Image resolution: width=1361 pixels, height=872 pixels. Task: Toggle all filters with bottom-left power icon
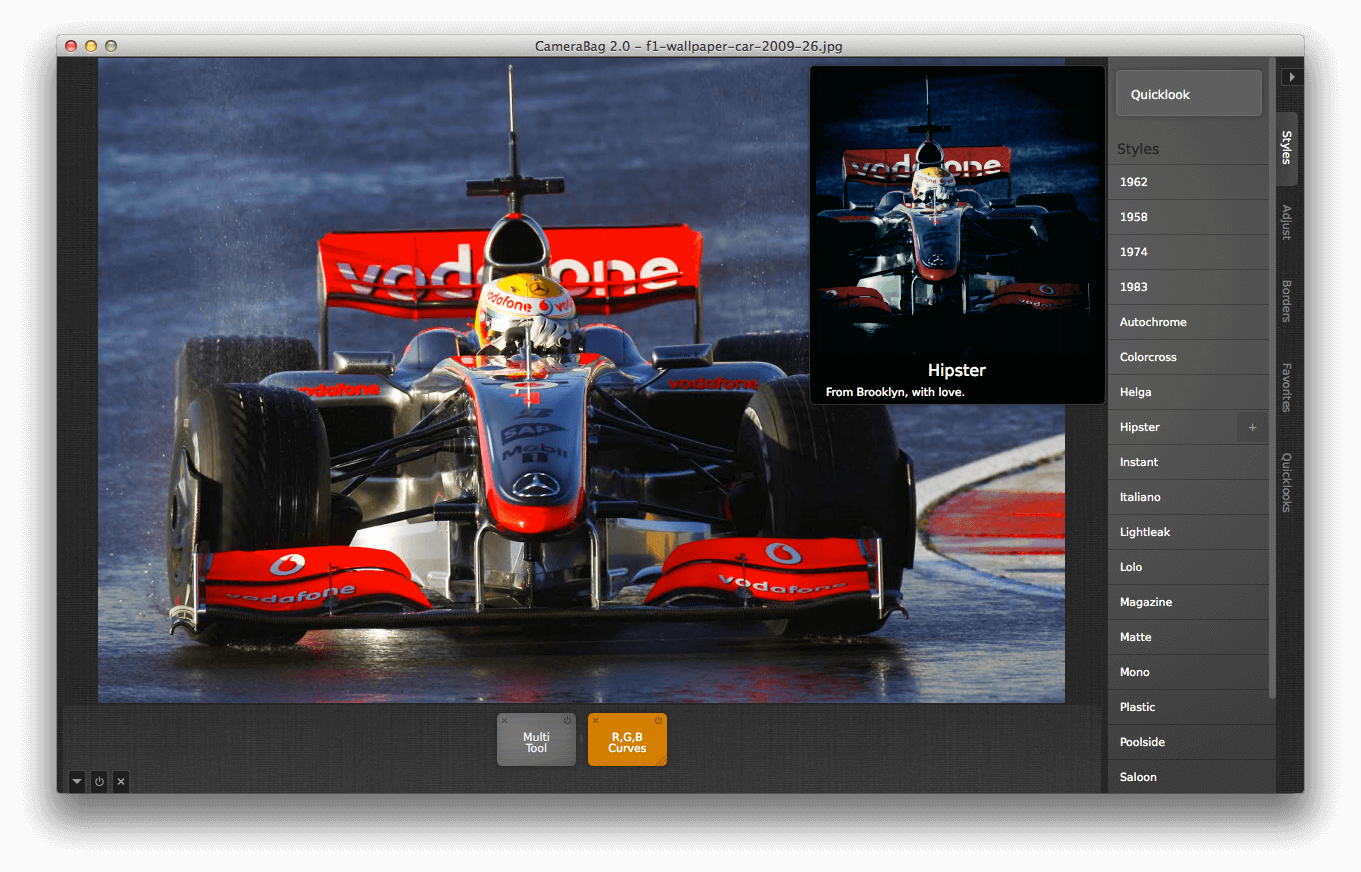coord(99,782)
